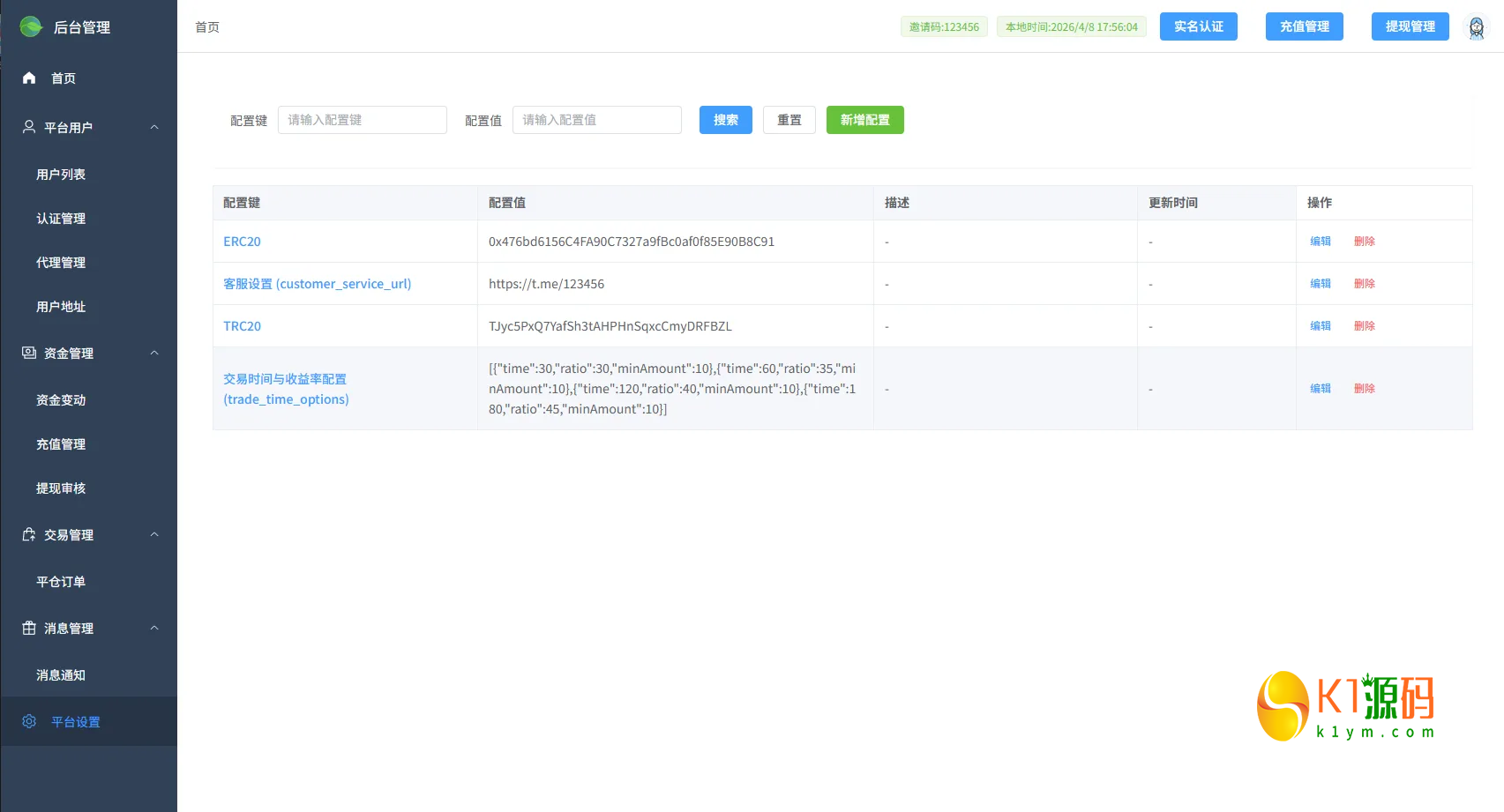This screenshot has height=812, width=1504.
Task: Click 删除 for the customer_service_url row
Action: [1364, 284]
